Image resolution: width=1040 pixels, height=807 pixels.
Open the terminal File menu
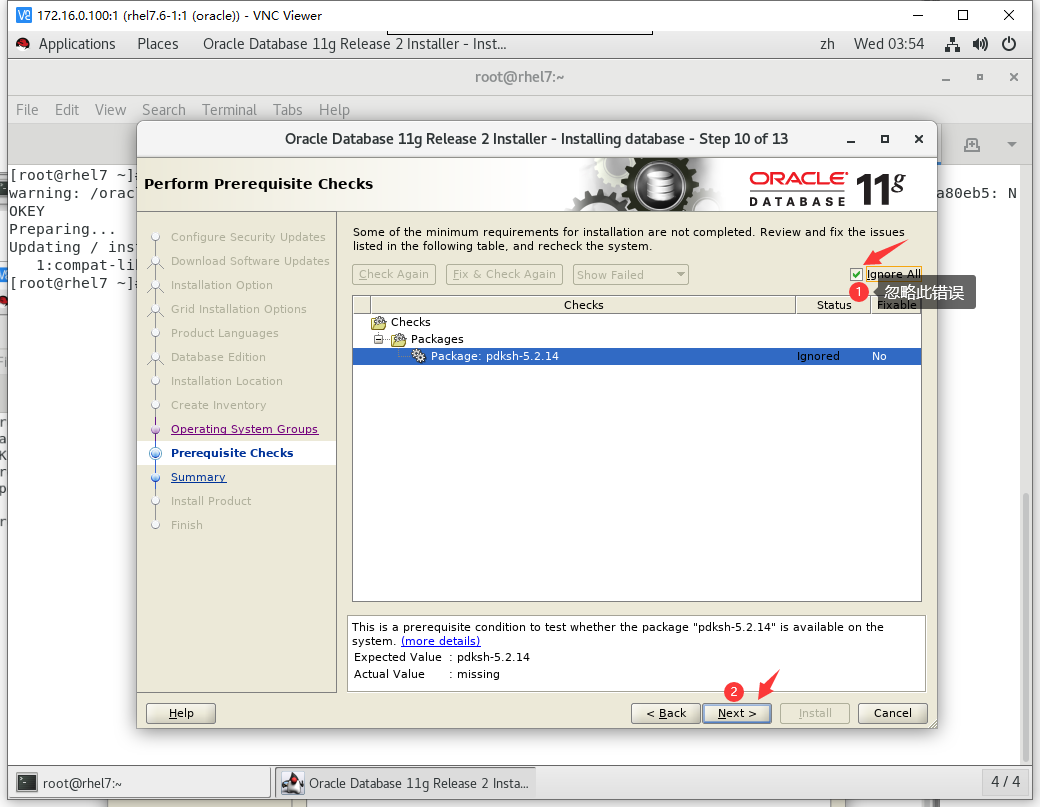(x=27, y=110)
